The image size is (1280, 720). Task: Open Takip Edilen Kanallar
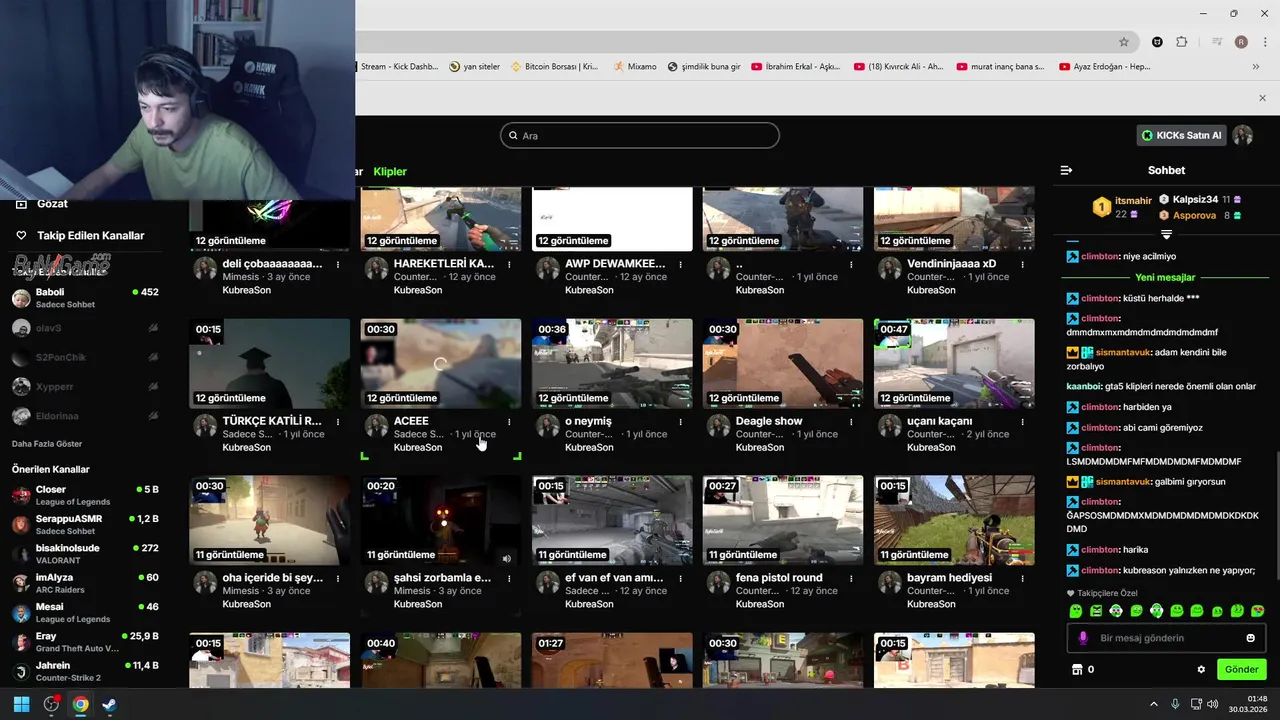(90, 235)
